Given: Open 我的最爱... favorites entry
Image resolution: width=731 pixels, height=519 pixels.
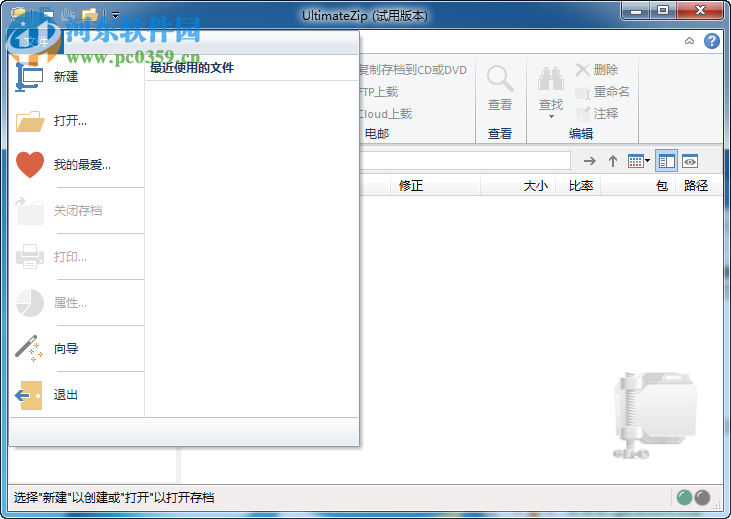Looking at the screenshot, I should click(x=77, y=165).
